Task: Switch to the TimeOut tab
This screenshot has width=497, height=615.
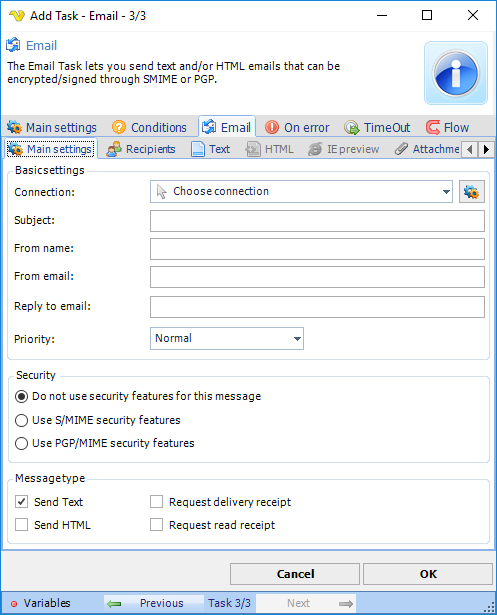Action: 377,127
